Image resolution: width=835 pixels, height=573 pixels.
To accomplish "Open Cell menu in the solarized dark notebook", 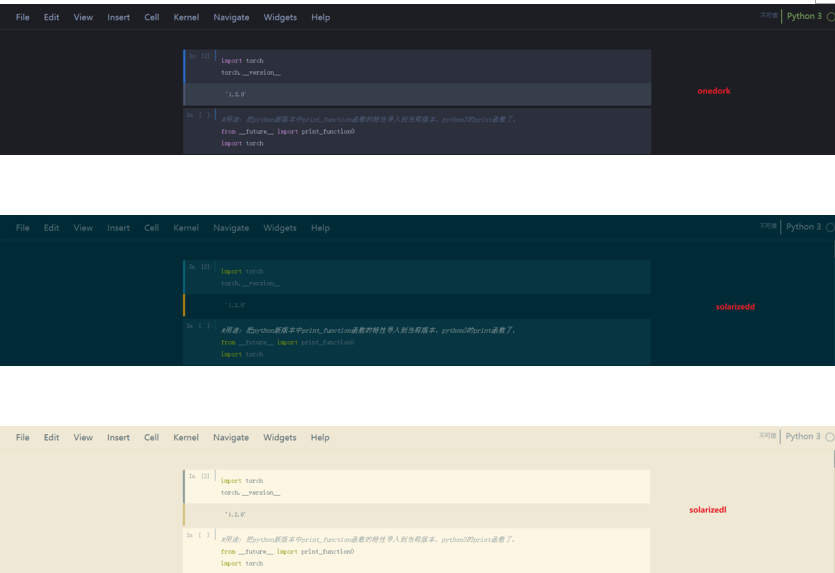I will coord(152,227).
